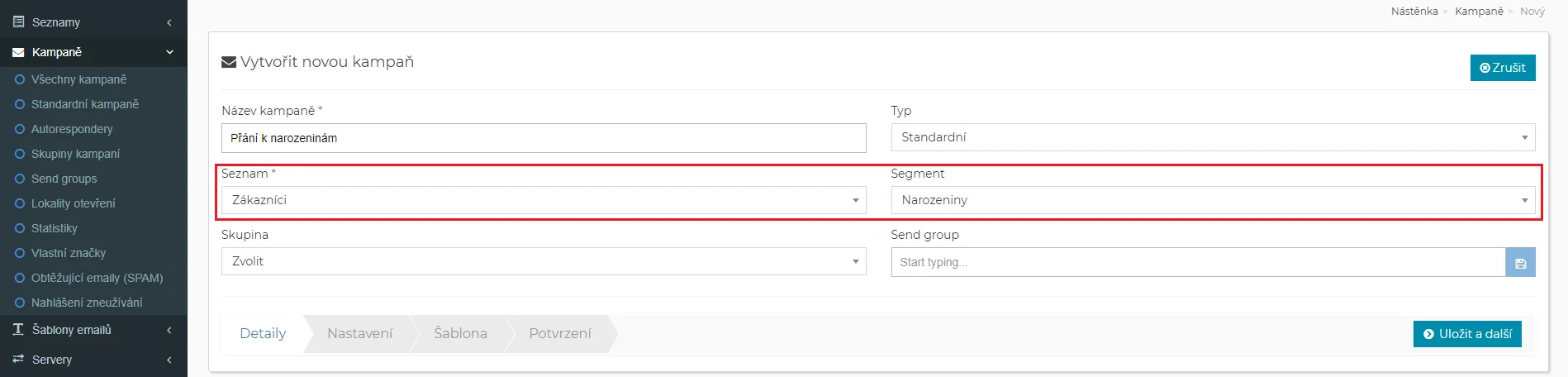Click the Kampaně envelope icon in sidebar
Viewport: 1568px width, 377px height.
pyautogui.click(x=18, y=52)
